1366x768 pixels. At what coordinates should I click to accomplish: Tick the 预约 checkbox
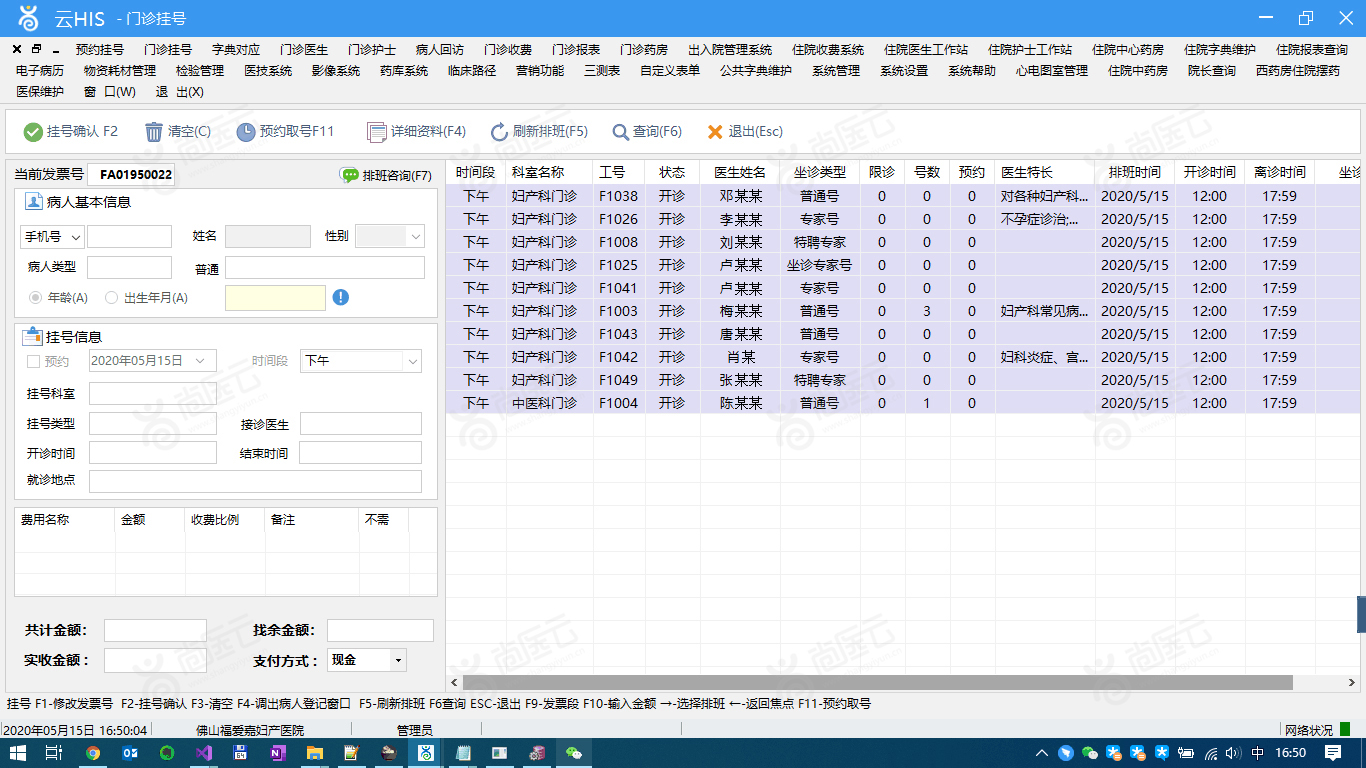[34, 361]
